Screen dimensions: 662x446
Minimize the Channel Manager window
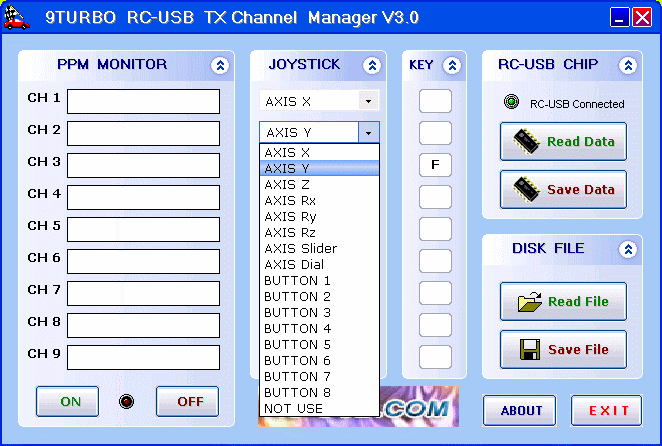coord(619,18)
